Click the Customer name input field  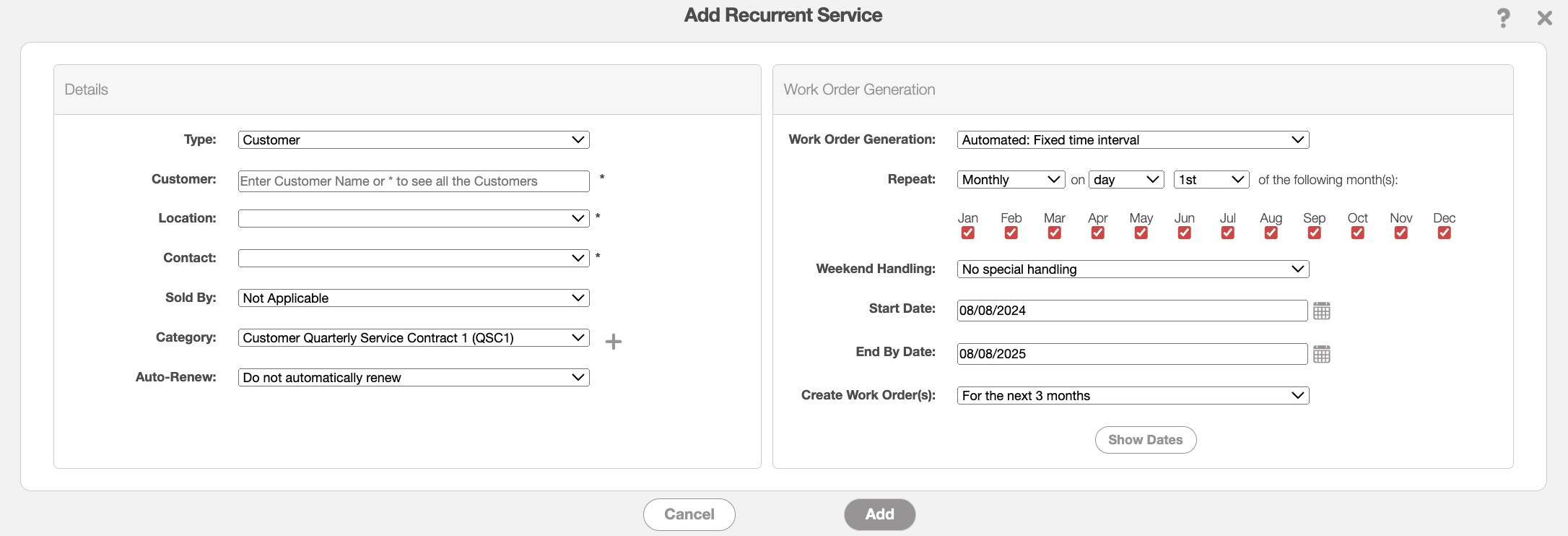[413, 181]
